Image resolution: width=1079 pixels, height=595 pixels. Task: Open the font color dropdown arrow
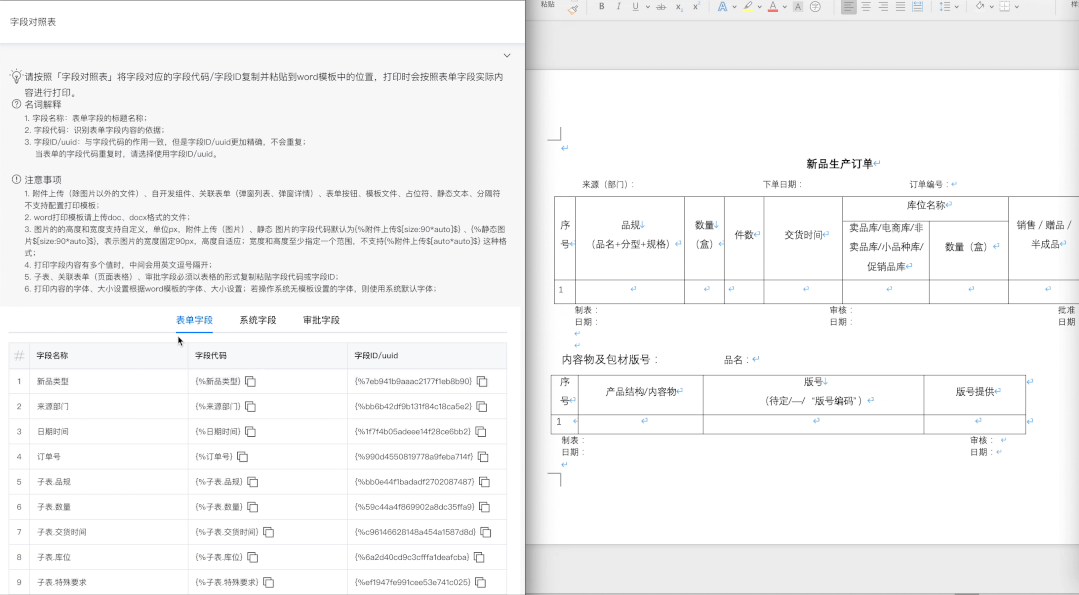[x=784, y=7]
